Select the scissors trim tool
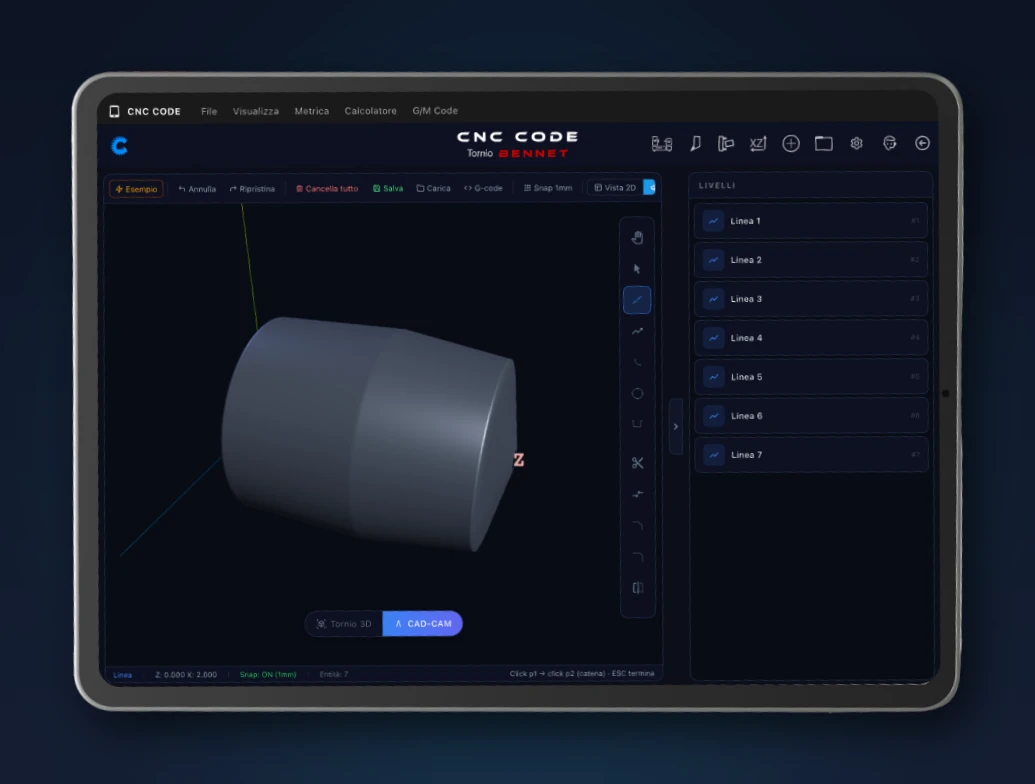This screenshot has width=1035, height=784. 637,463
